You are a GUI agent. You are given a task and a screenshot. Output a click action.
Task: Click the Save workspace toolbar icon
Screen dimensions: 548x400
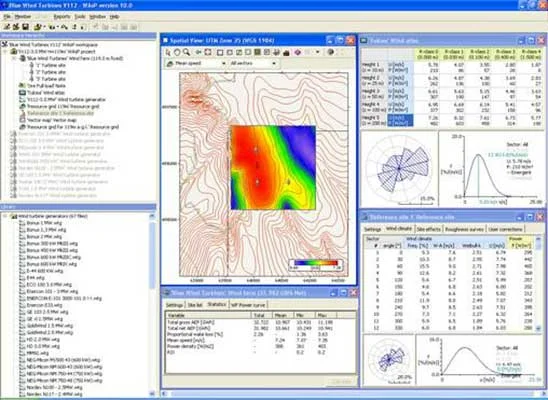(x=25, y=27)
